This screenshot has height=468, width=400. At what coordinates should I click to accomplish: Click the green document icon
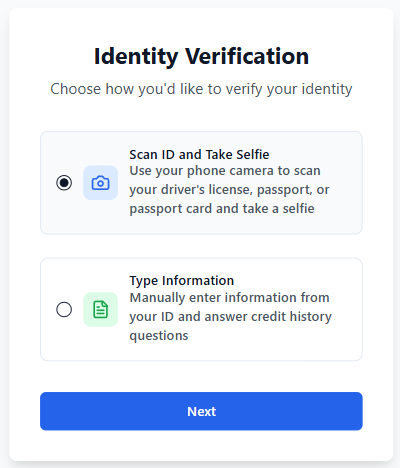[100, 309]
